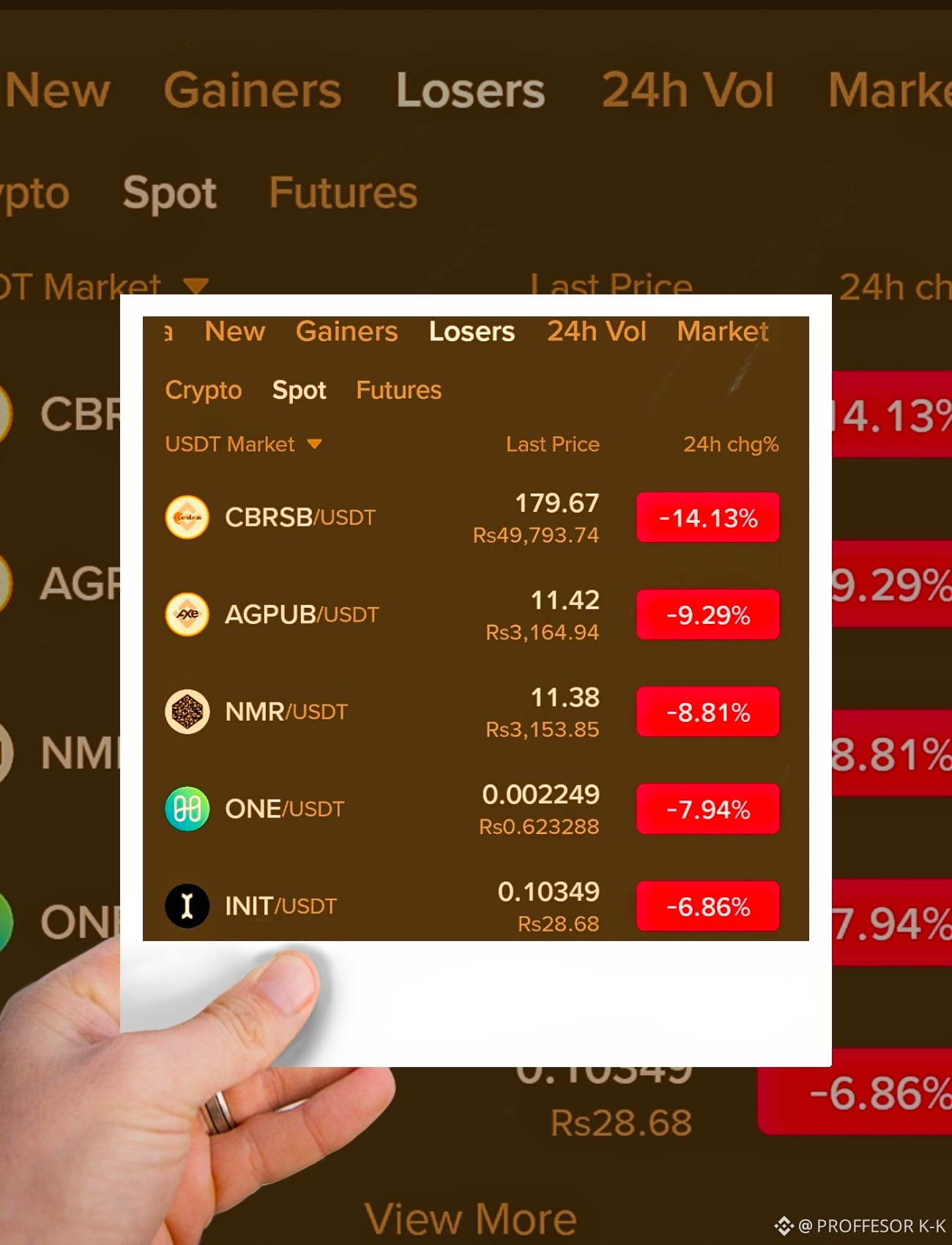Click the Binance logo beside PROFFESOR K-K
The image size is (952, 1245).
coord(784,1226)
